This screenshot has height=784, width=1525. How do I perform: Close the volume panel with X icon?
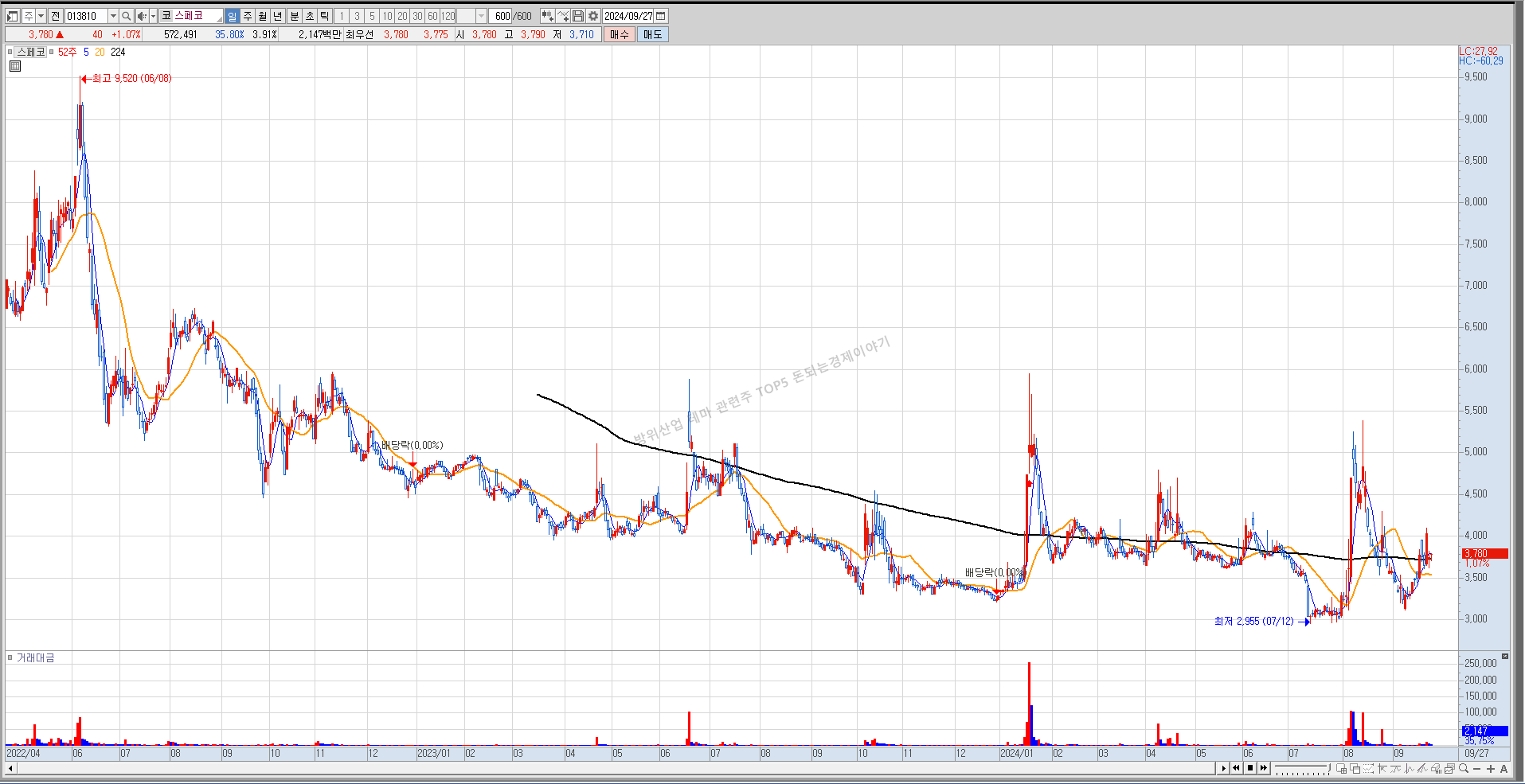(1504, 656)
